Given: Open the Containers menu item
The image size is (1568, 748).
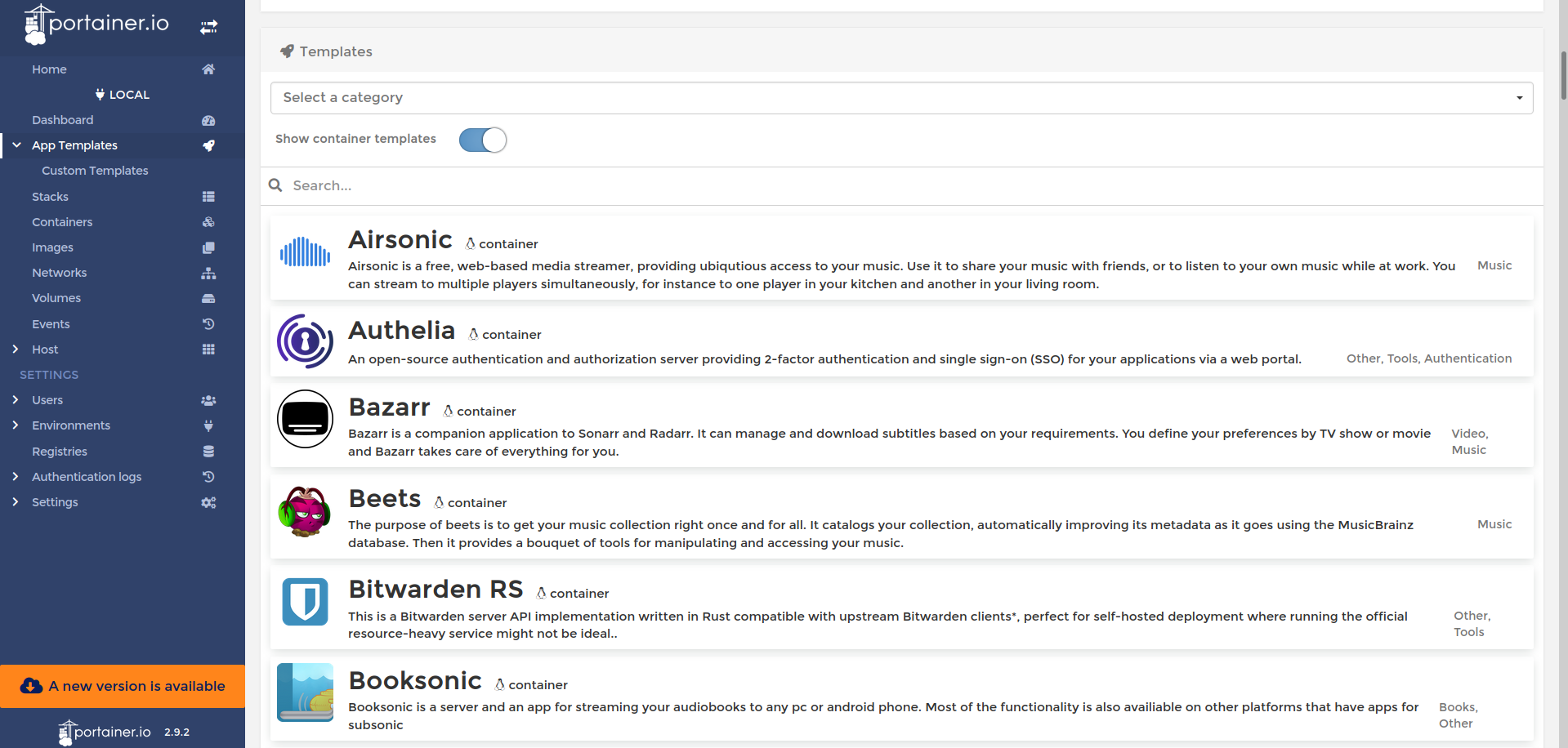Looking at the screenshot, I should click(x=62, y=222).
